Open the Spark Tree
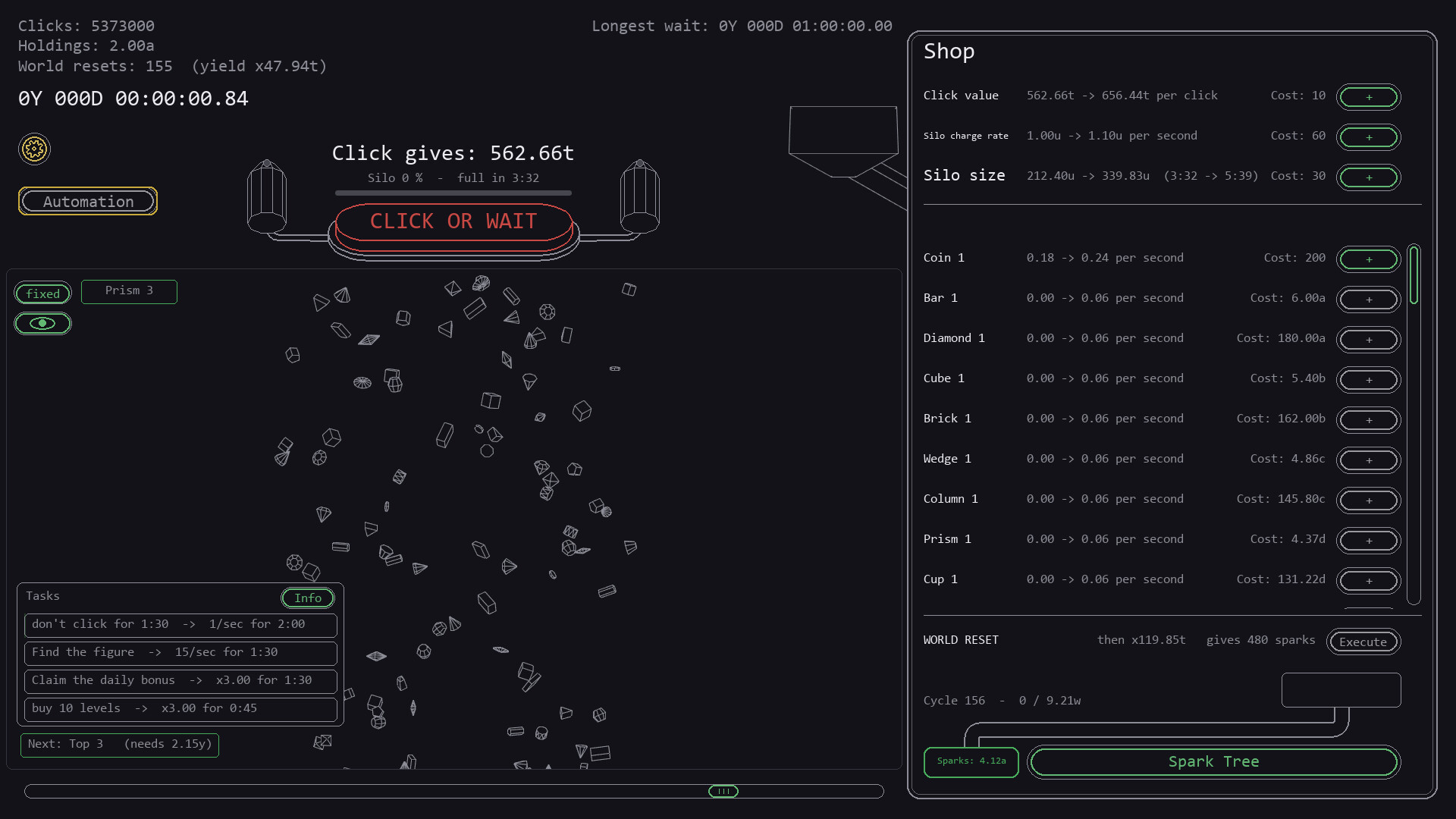 1213,762
